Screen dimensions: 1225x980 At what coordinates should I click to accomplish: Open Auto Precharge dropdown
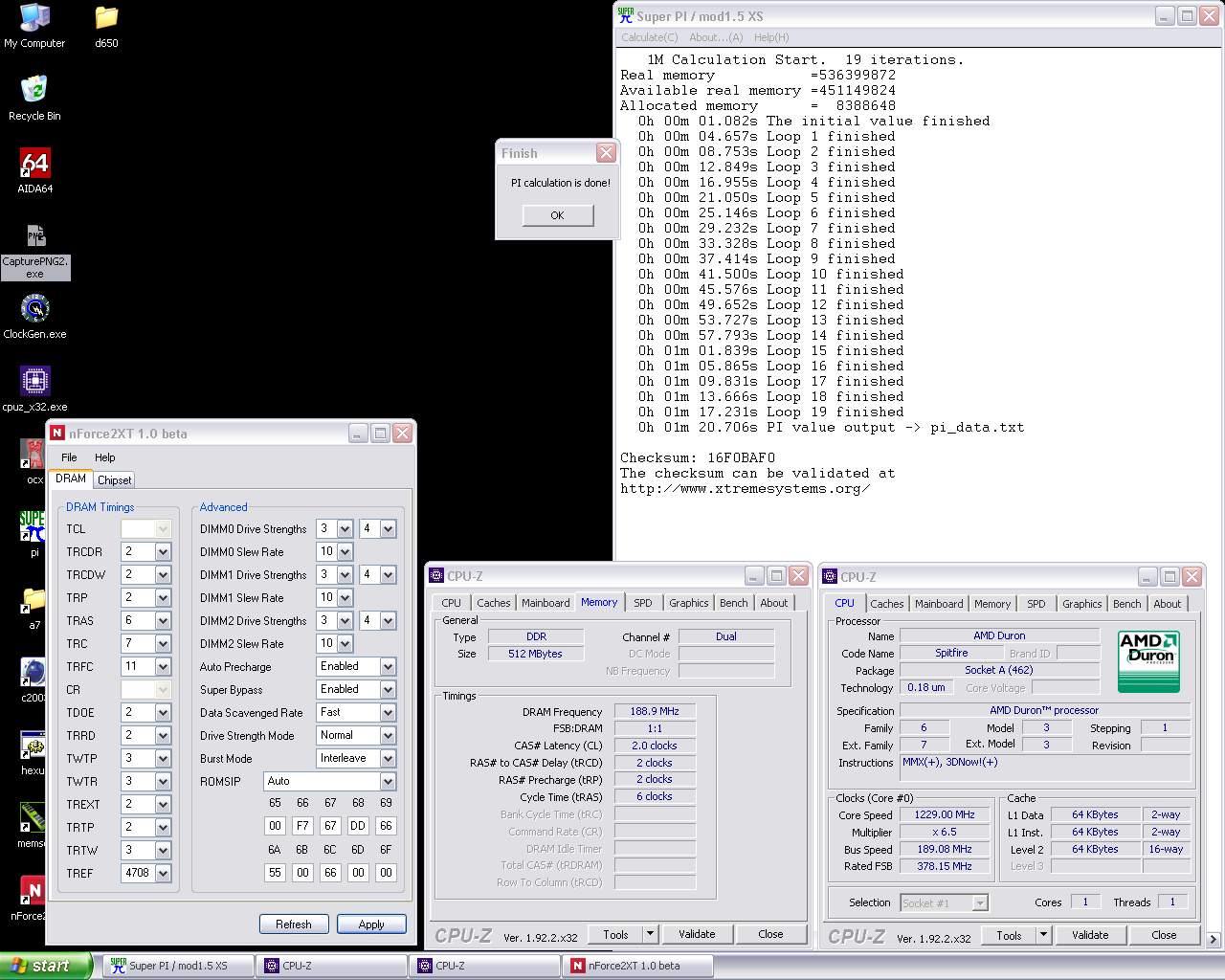pyautogui.click(x=388, y=667)
